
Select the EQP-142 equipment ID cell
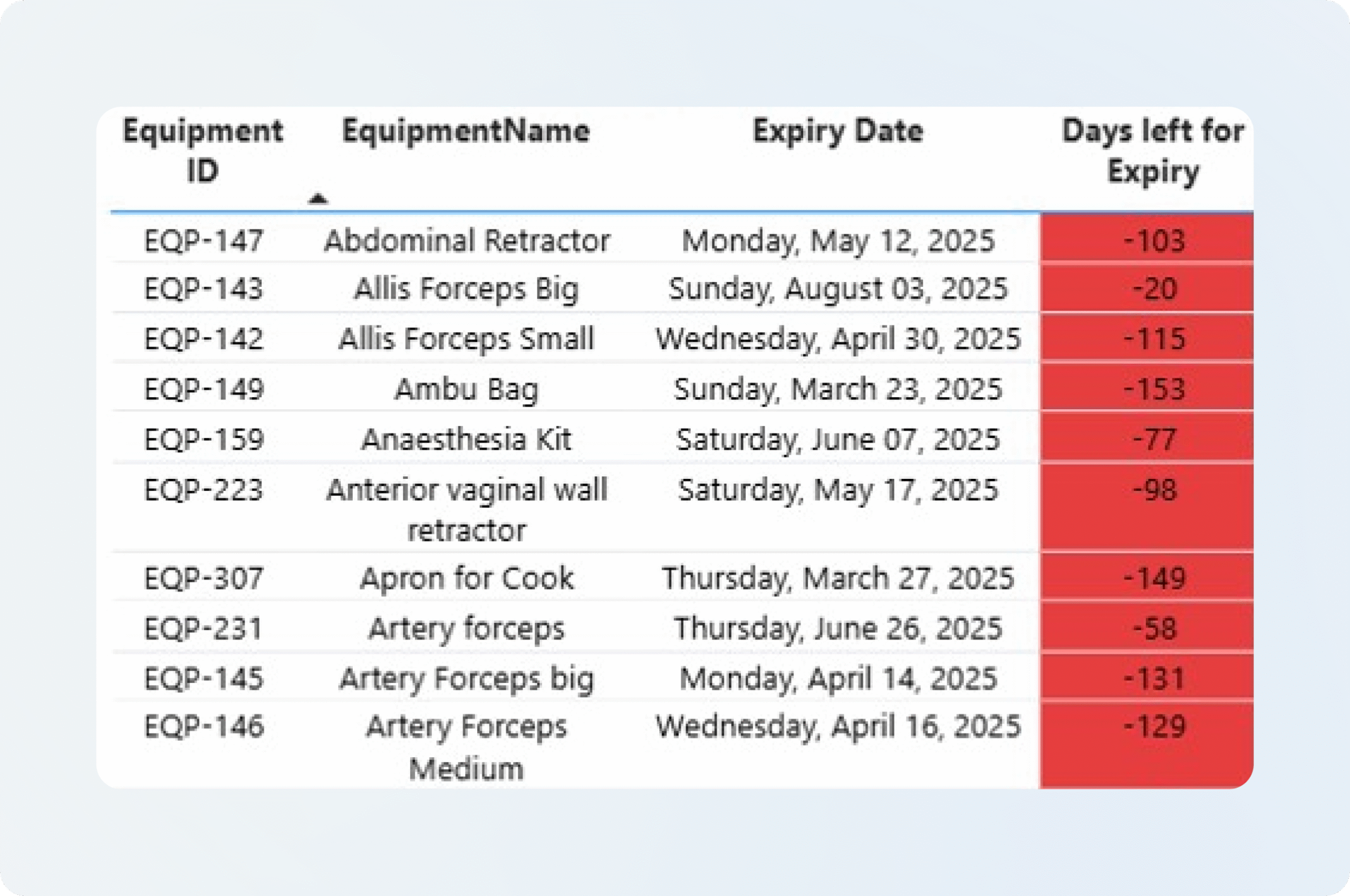(204, 339)
